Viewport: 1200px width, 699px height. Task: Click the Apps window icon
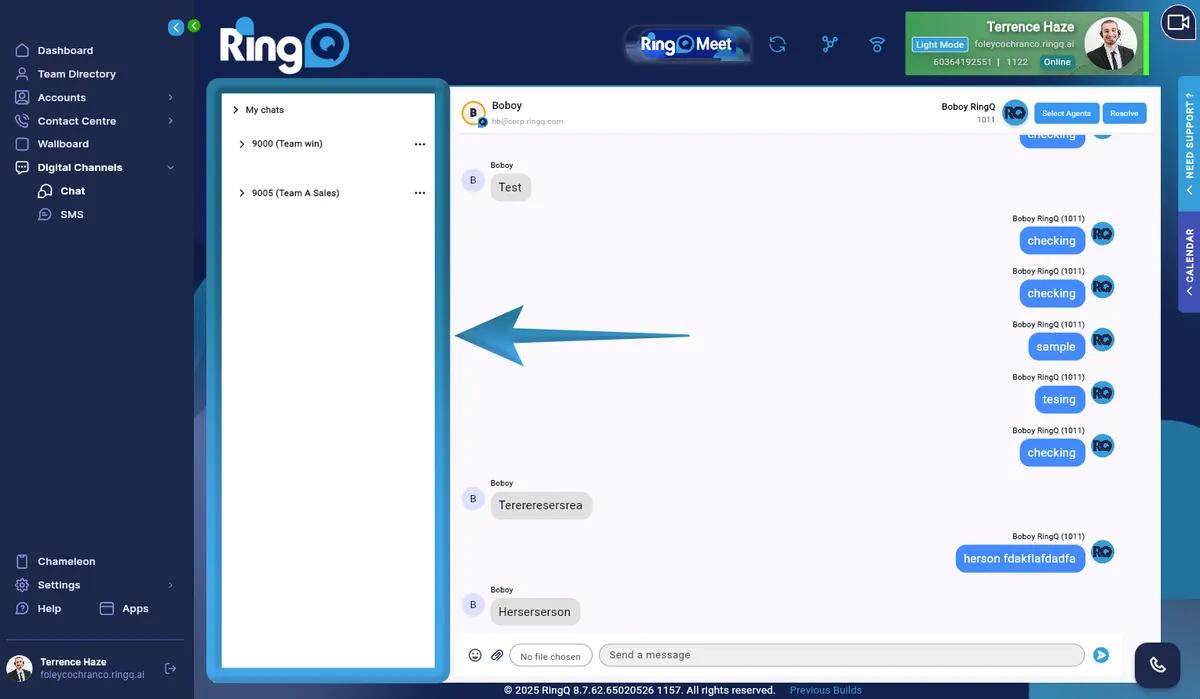(x=107, y=608)
